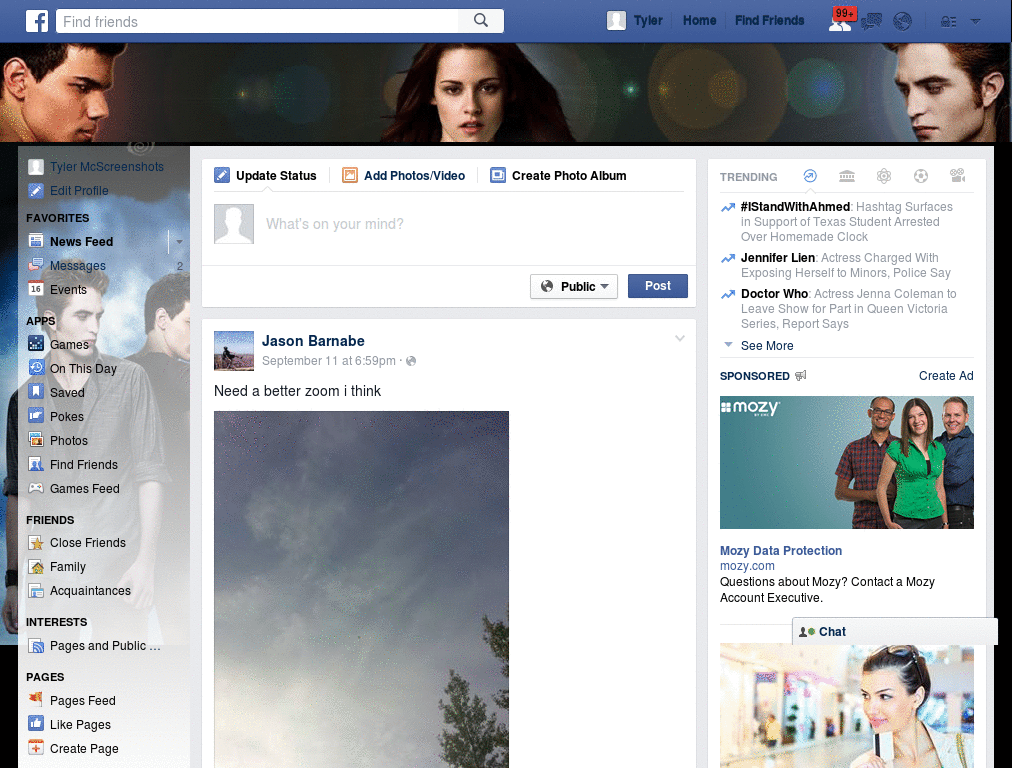Viewport: 1024px width, 768px height.
Task: Open Mozy Data Protection ad link
Action: click(780, 551)
